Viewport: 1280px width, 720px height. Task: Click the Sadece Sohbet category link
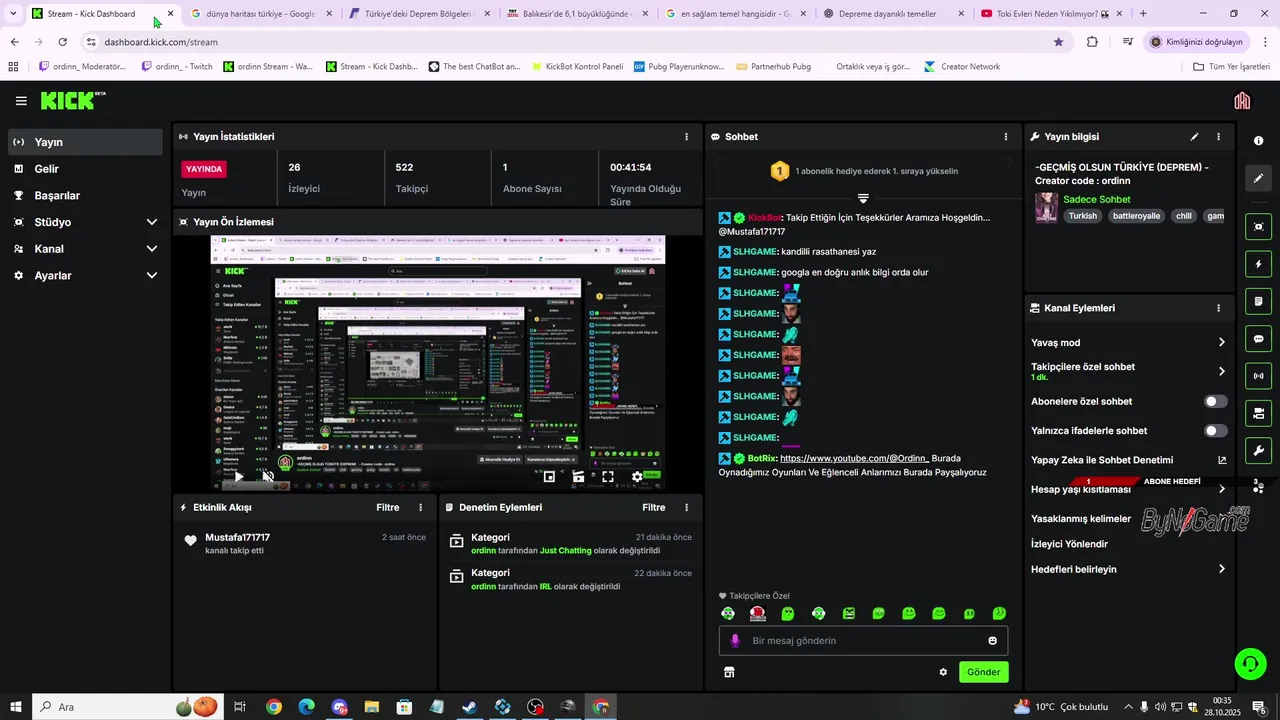point(1096,199)
